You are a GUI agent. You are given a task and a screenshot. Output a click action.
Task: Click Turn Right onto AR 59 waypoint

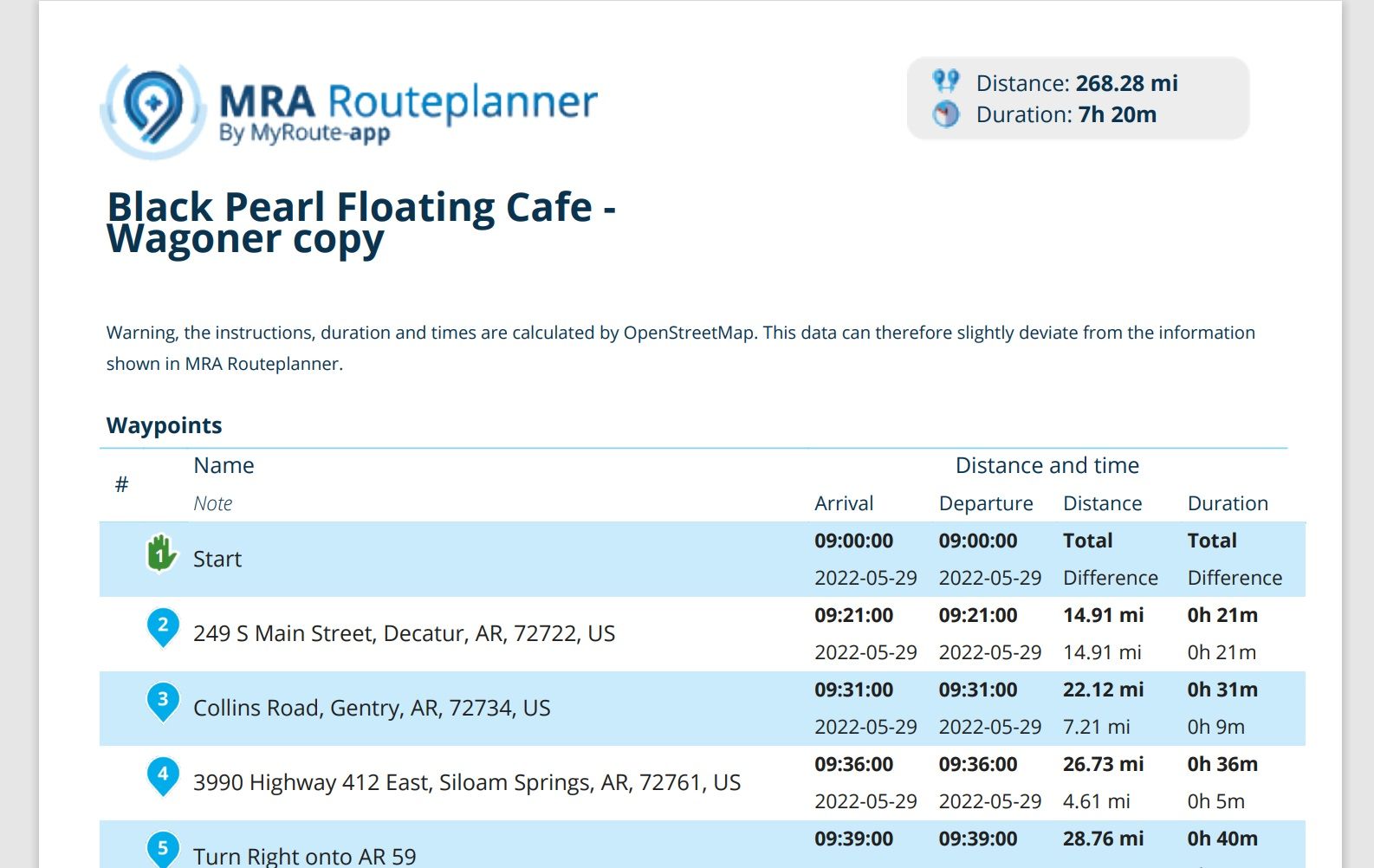[x=305, y=856]
